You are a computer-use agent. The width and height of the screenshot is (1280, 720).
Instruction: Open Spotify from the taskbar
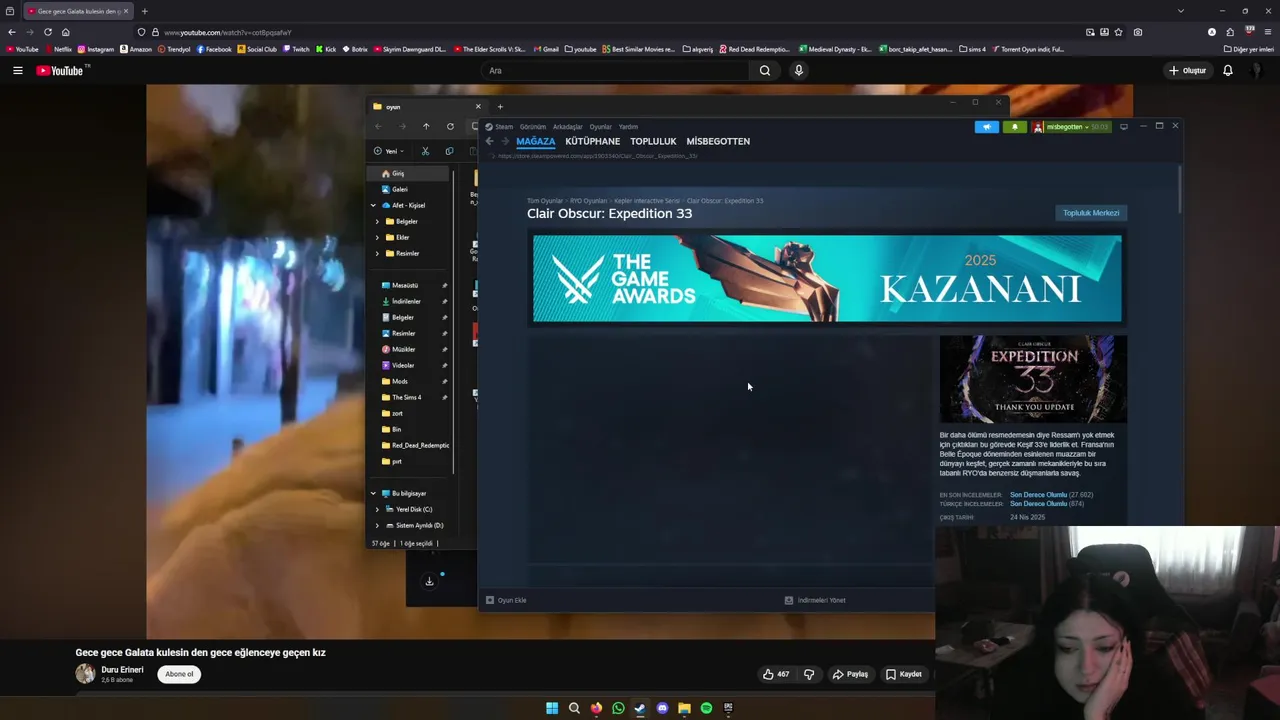click(706, 708)
